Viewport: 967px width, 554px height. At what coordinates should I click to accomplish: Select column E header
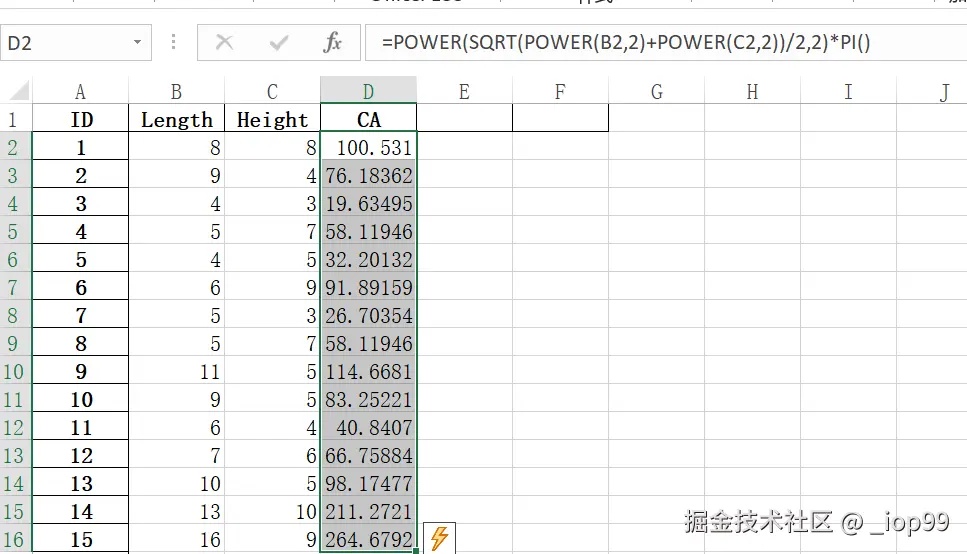[x=464, y=91]
